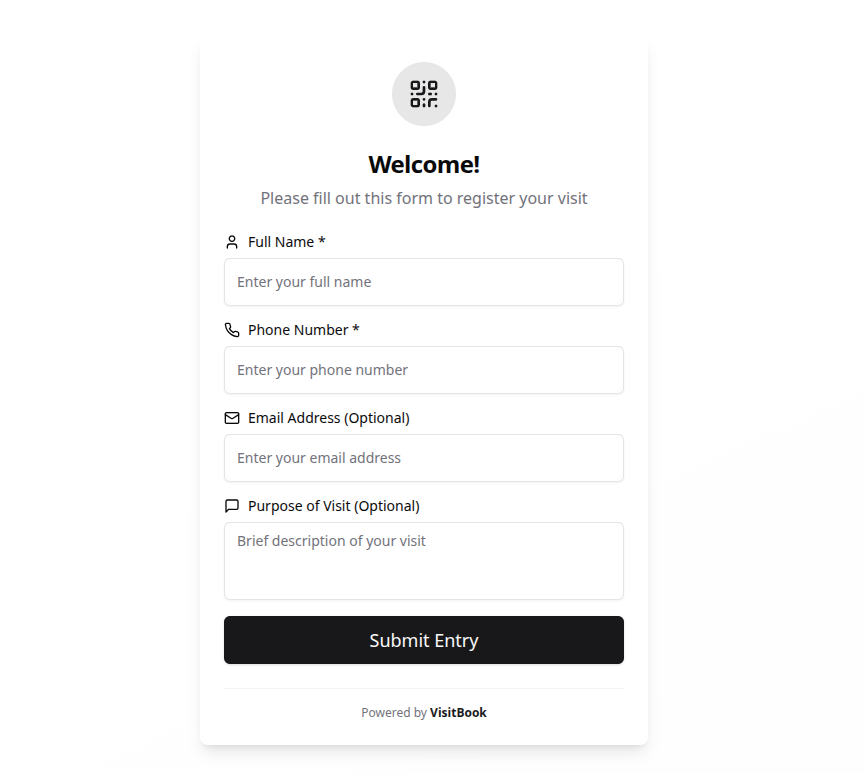Click the divider line above the footer

click(x=424, y=688)
